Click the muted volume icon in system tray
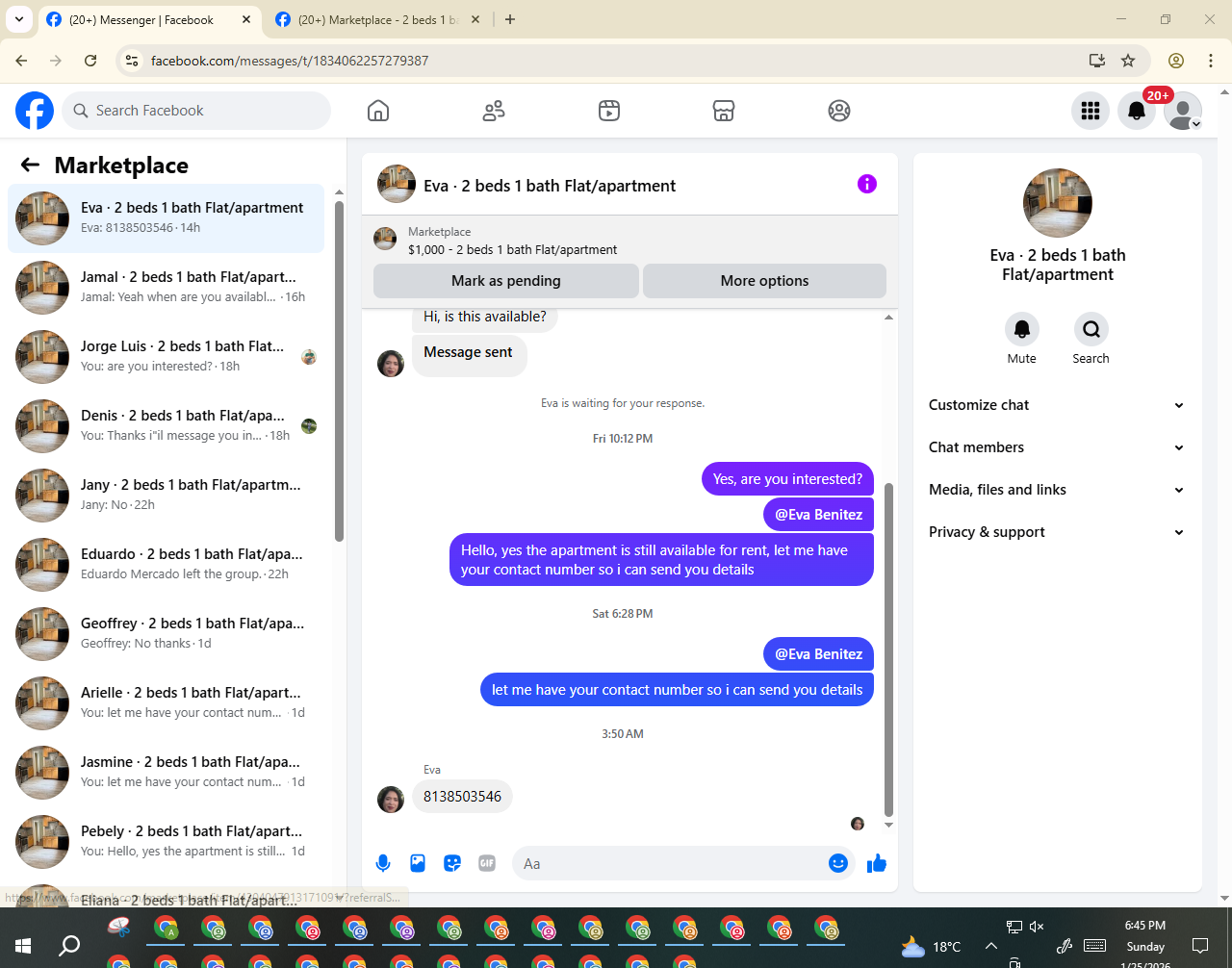 coord(1037,927)
